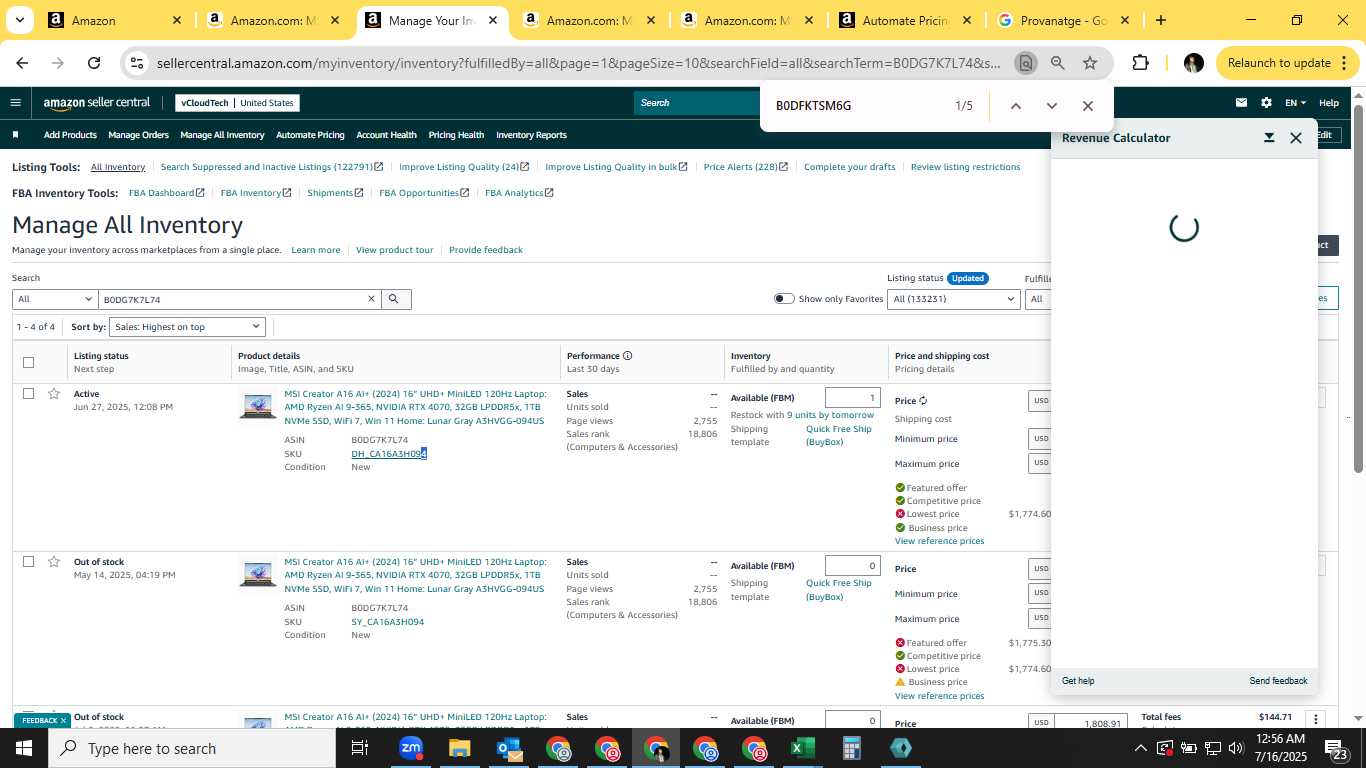Open the Sort by 'Sales: Highest on top' dropdown
The image size is (1366, 768).
pyautogui.click(x=187, y=327)
